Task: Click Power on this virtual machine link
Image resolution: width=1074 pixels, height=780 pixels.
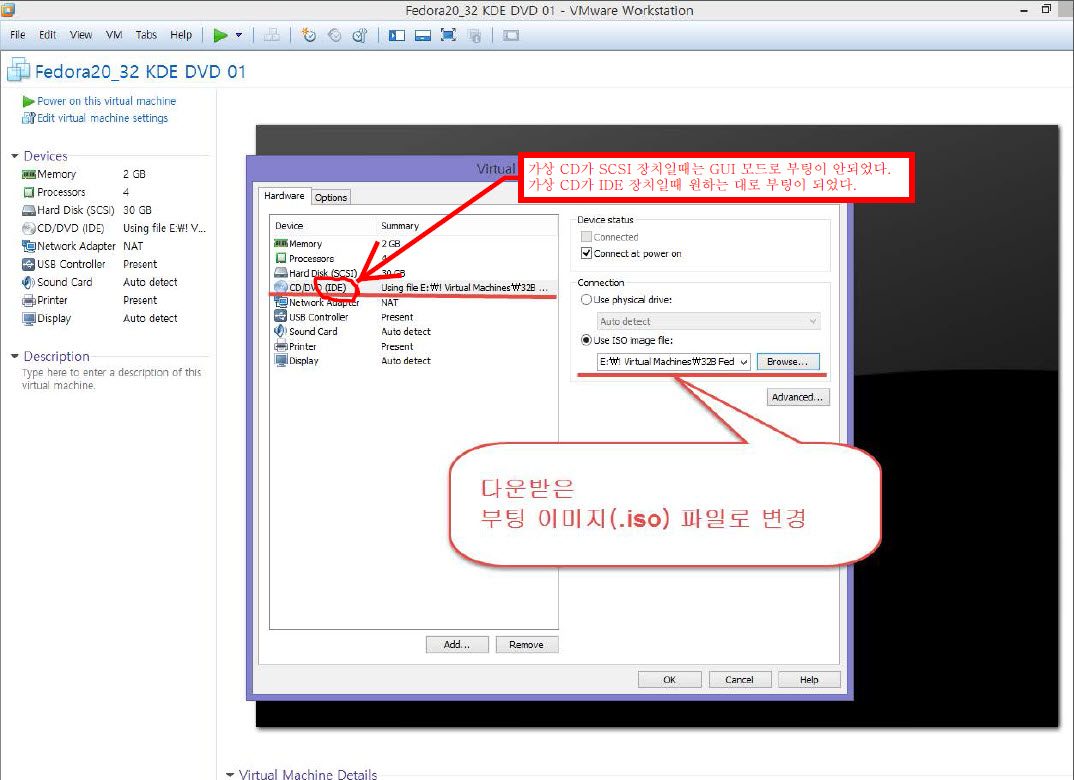Action: coord(106,101)
